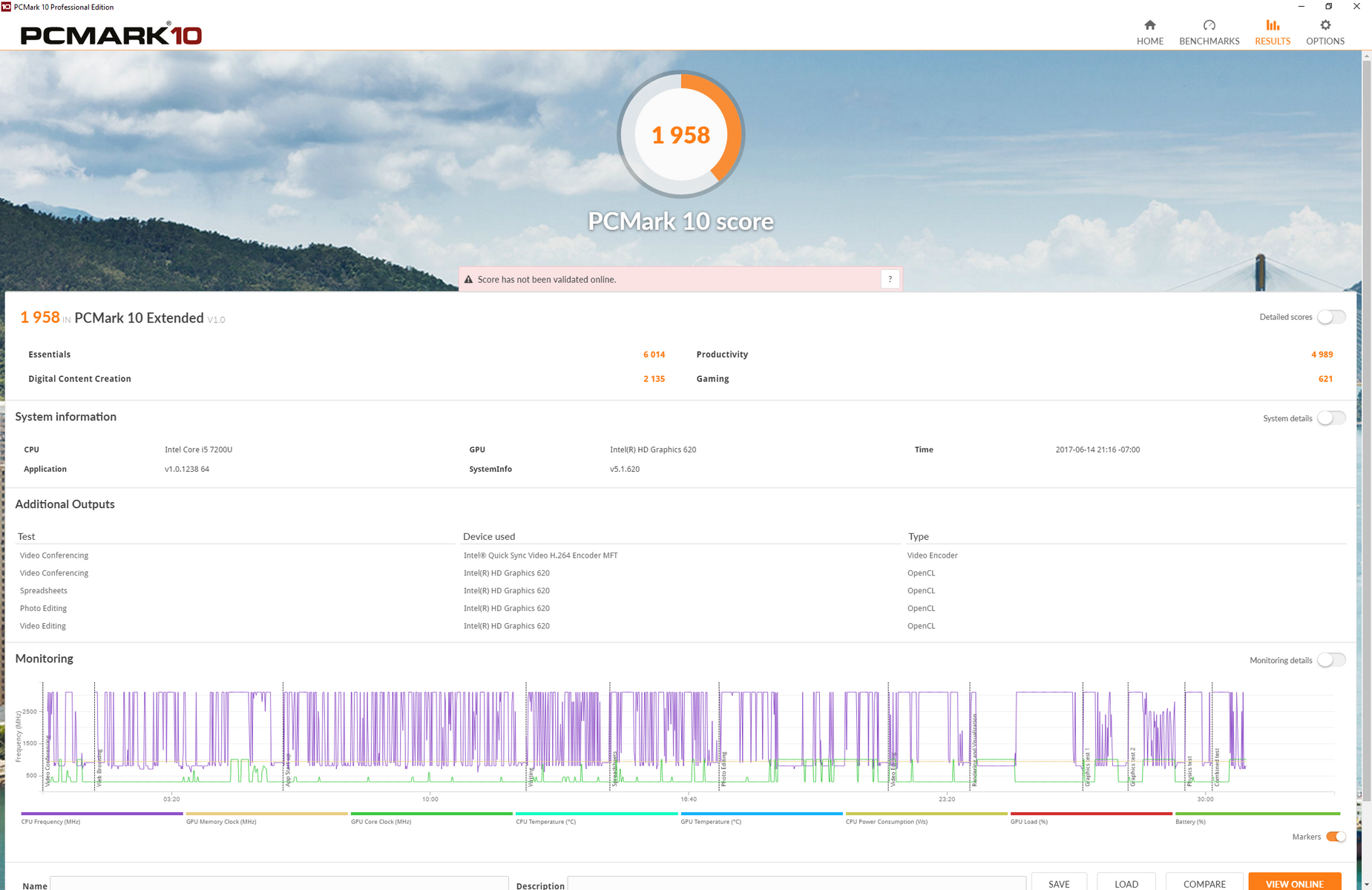This screenshot has height=890, width=1372.
Task: Click the Home icon in navigation
Action: pyautogui.click(x=1149, y=25)
